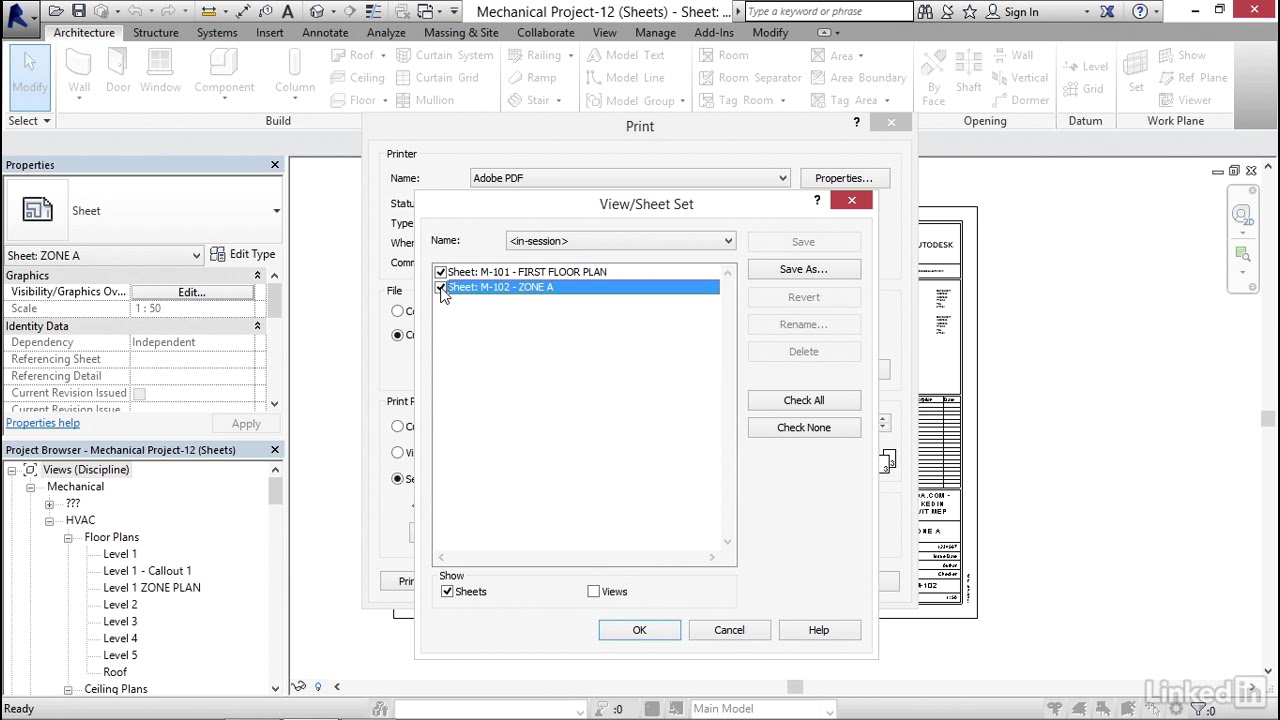Click the title bar help question icon
The image size is (1280, 720).
click(x=1140, y=12)
